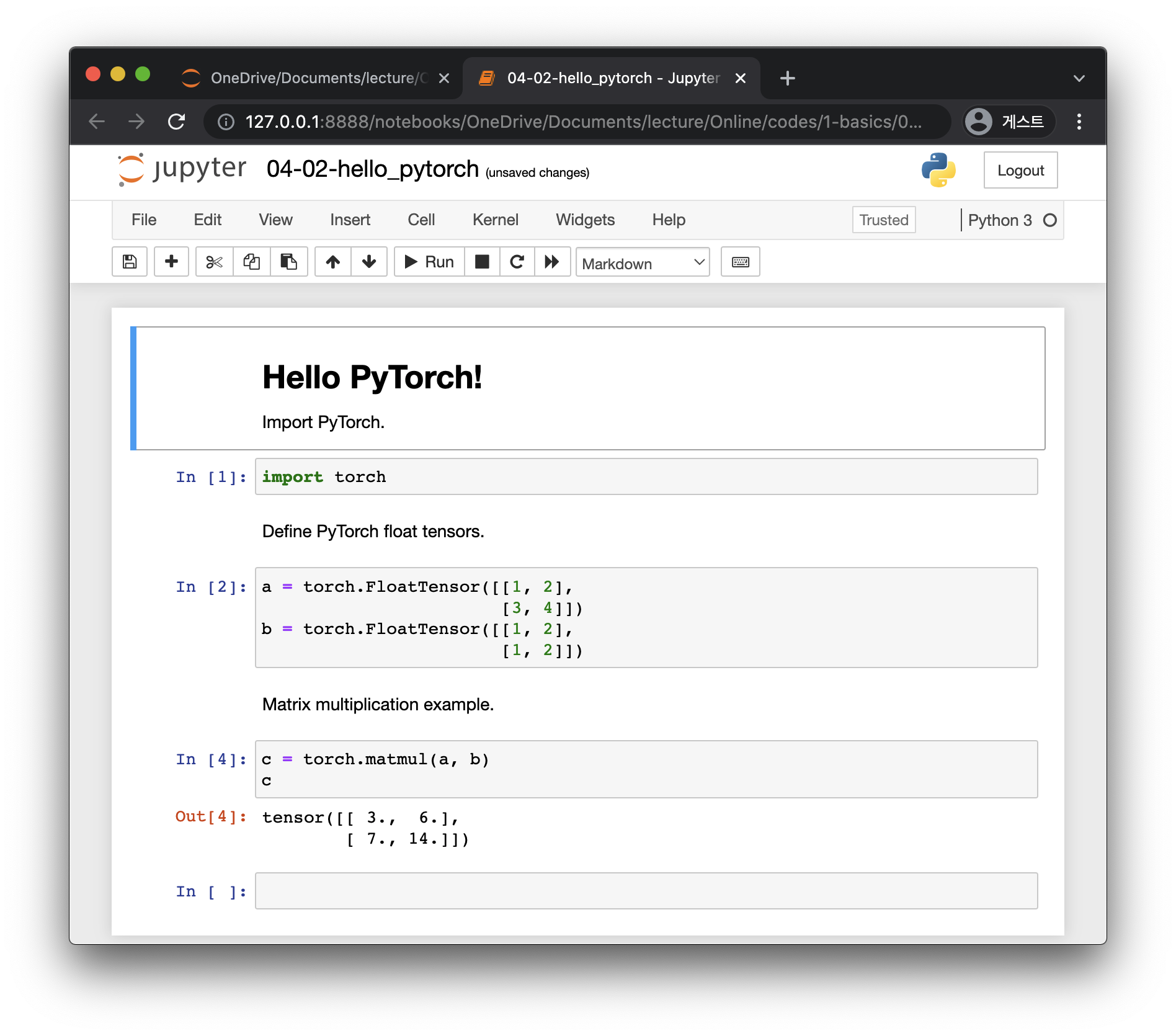Close the OneDrive/Documents/lecture tab
The width and height of the screenshot is (1176, 1036).
point(444,78)
